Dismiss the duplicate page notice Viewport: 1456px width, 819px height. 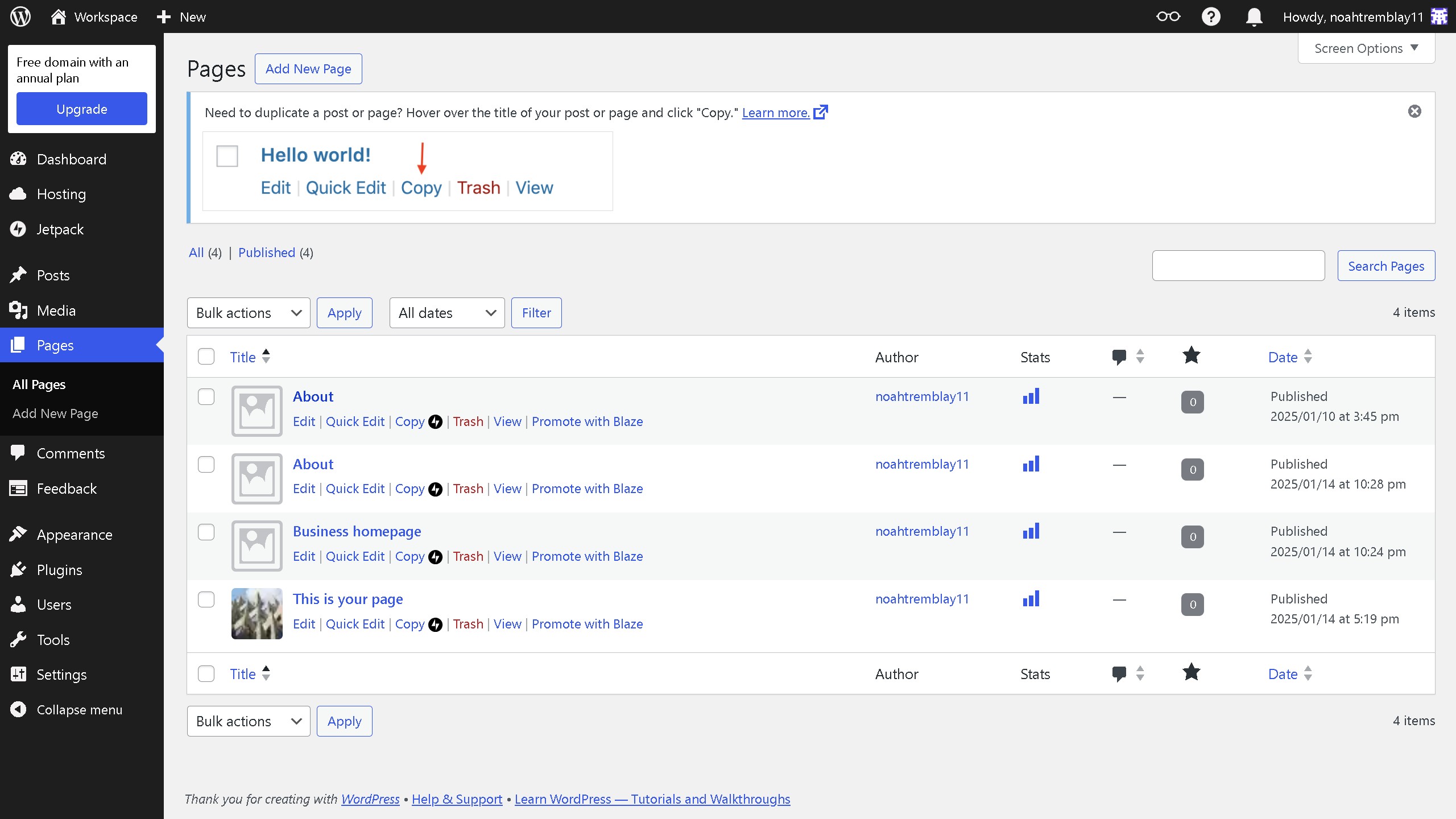coord(1414,111)
